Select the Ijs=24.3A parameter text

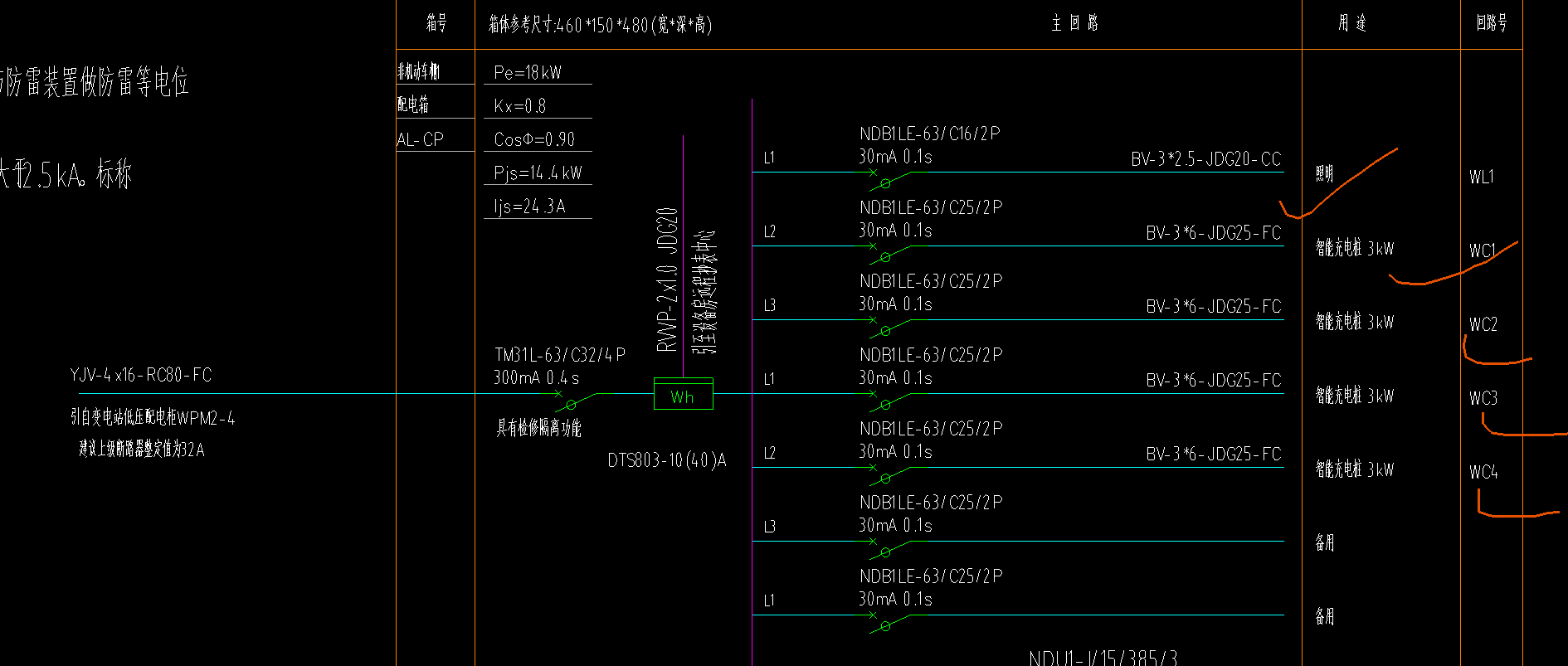tap(529, 207)
